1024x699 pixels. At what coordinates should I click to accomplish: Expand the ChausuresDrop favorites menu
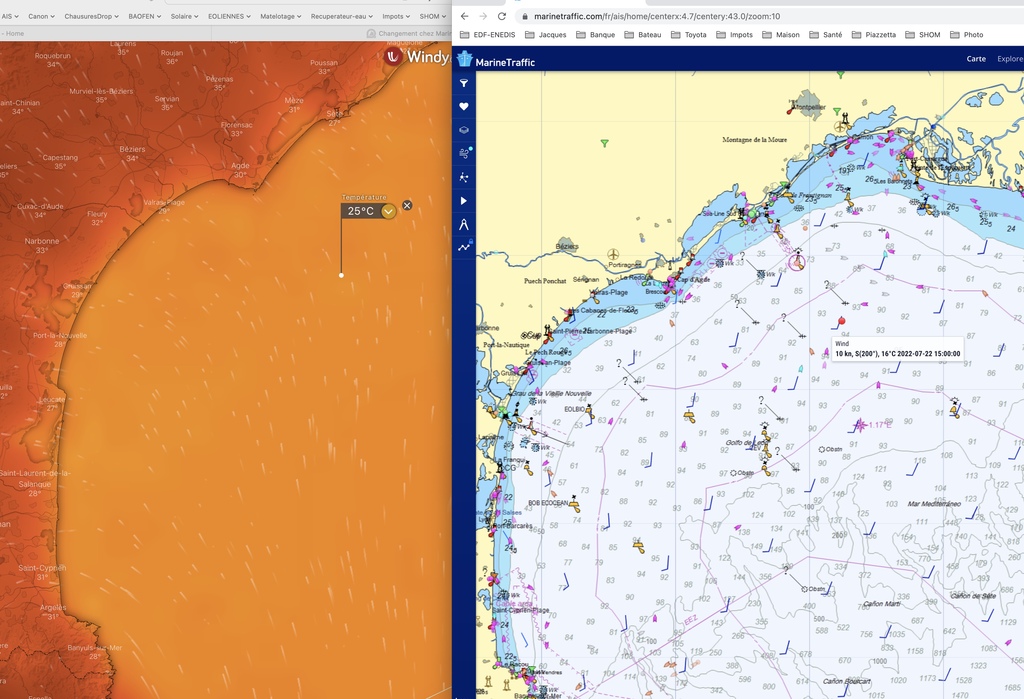(x=91, y=16)
